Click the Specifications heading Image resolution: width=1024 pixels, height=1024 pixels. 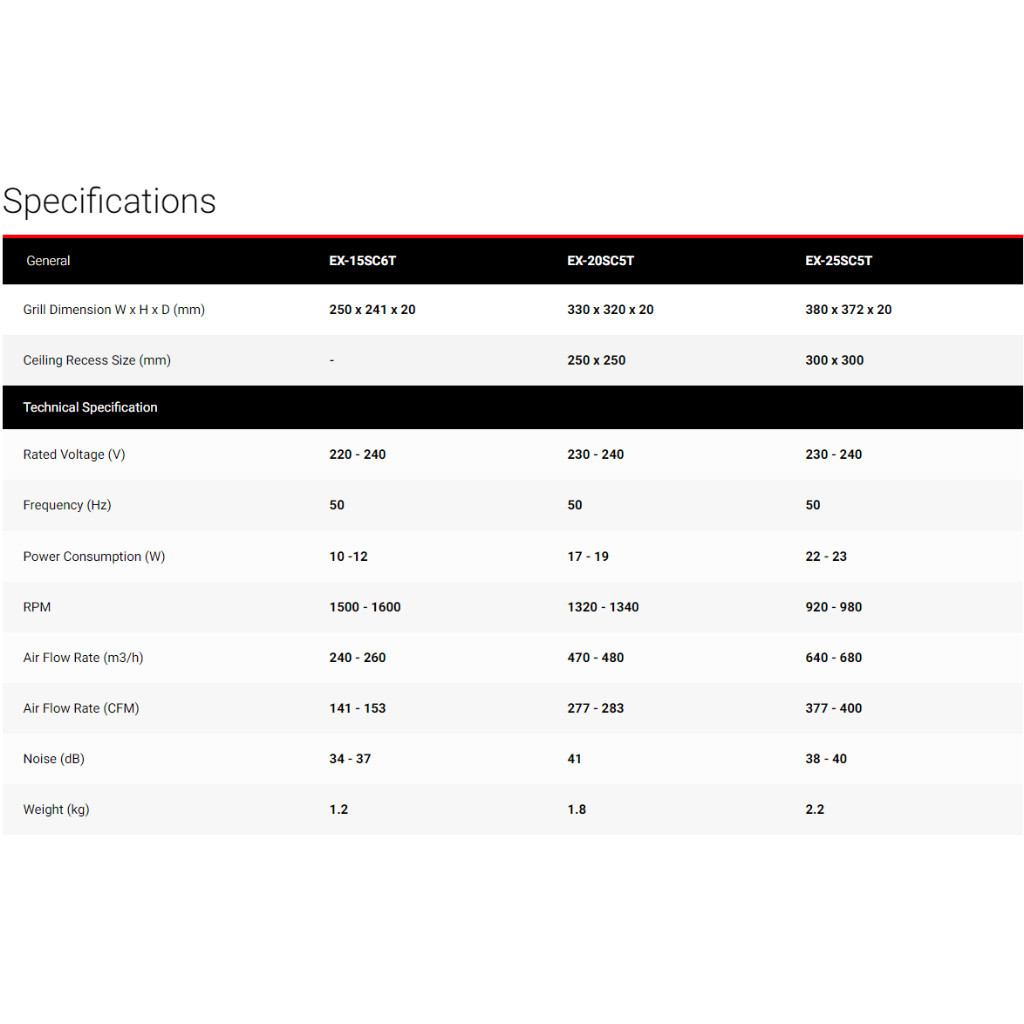(x=109, y=201)
